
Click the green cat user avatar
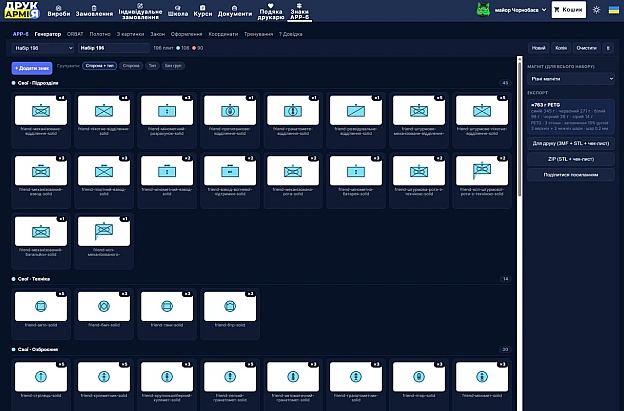pyautogui.click(x=483, y=10)
